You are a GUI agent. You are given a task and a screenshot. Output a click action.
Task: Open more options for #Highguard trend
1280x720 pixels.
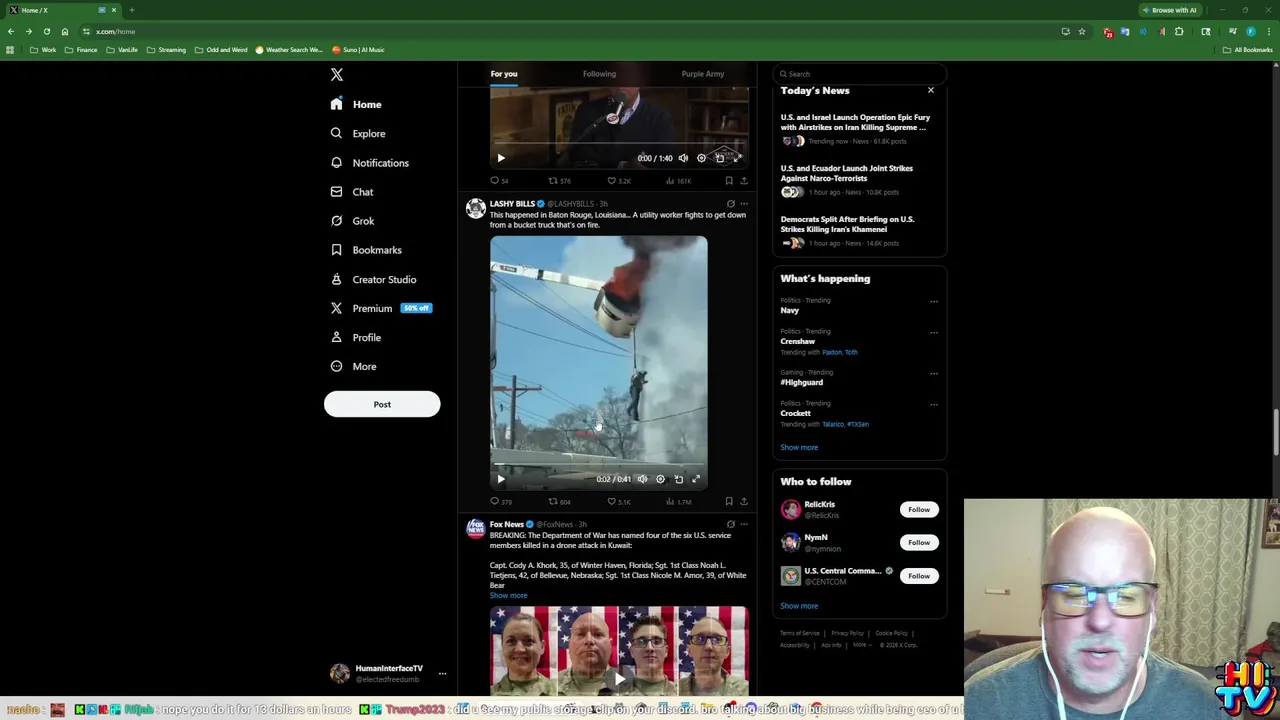point(934,373)
